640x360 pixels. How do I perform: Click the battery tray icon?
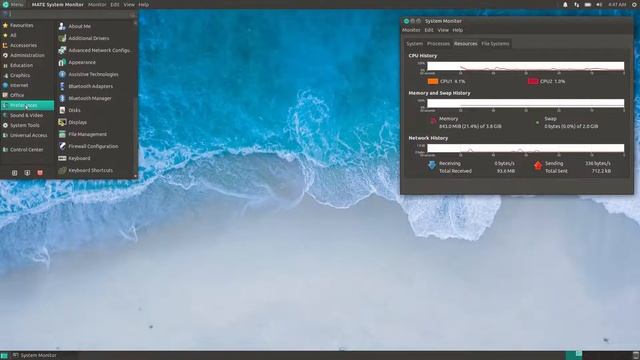click(x=588, y=4)
